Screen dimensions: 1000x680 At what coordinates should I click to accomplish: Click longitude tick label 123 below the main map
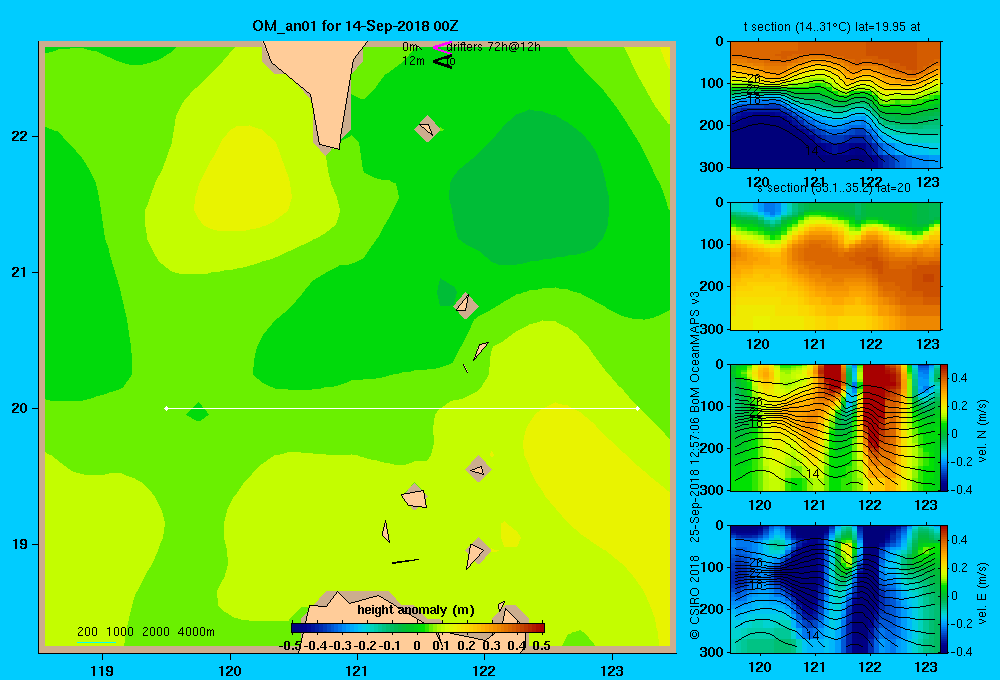click(612, 670)
